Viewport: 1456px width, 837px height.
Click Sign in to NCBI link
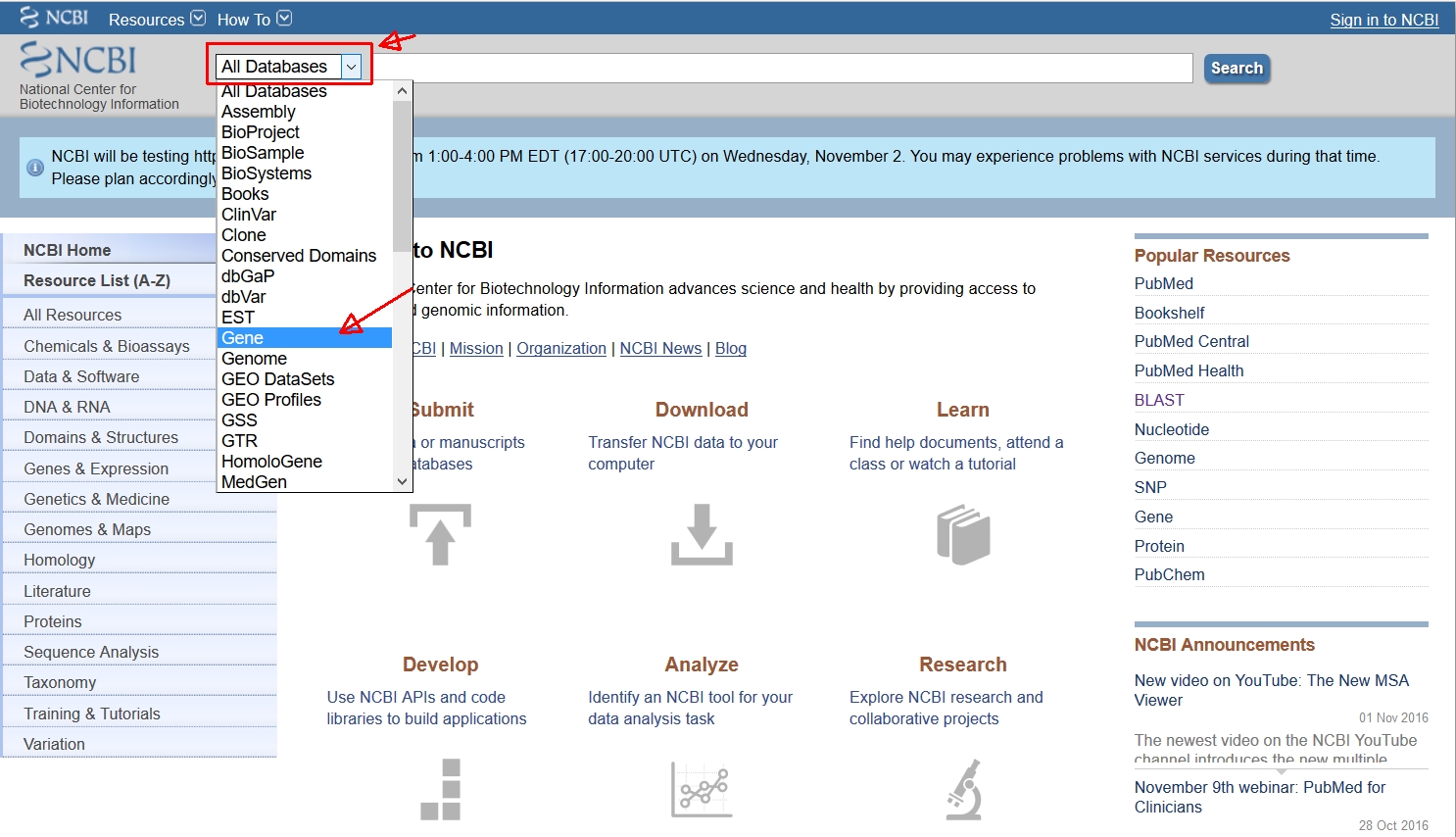click(x=1383, y=20)
